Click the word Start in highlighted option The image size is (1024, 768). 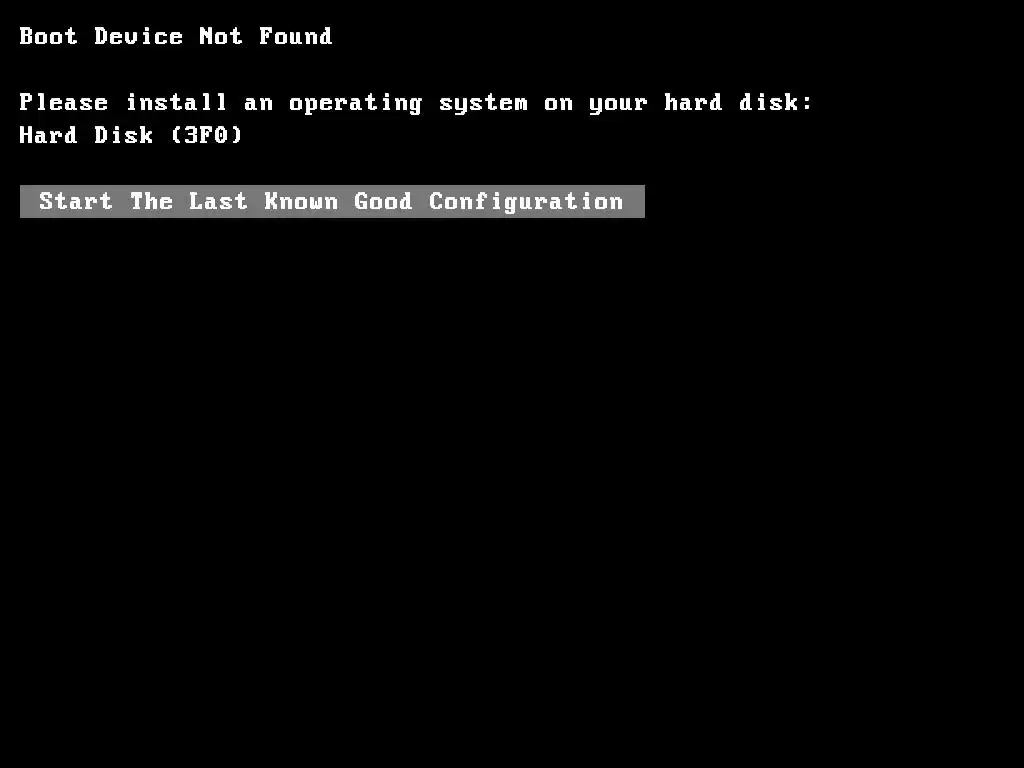pos(76,201)
